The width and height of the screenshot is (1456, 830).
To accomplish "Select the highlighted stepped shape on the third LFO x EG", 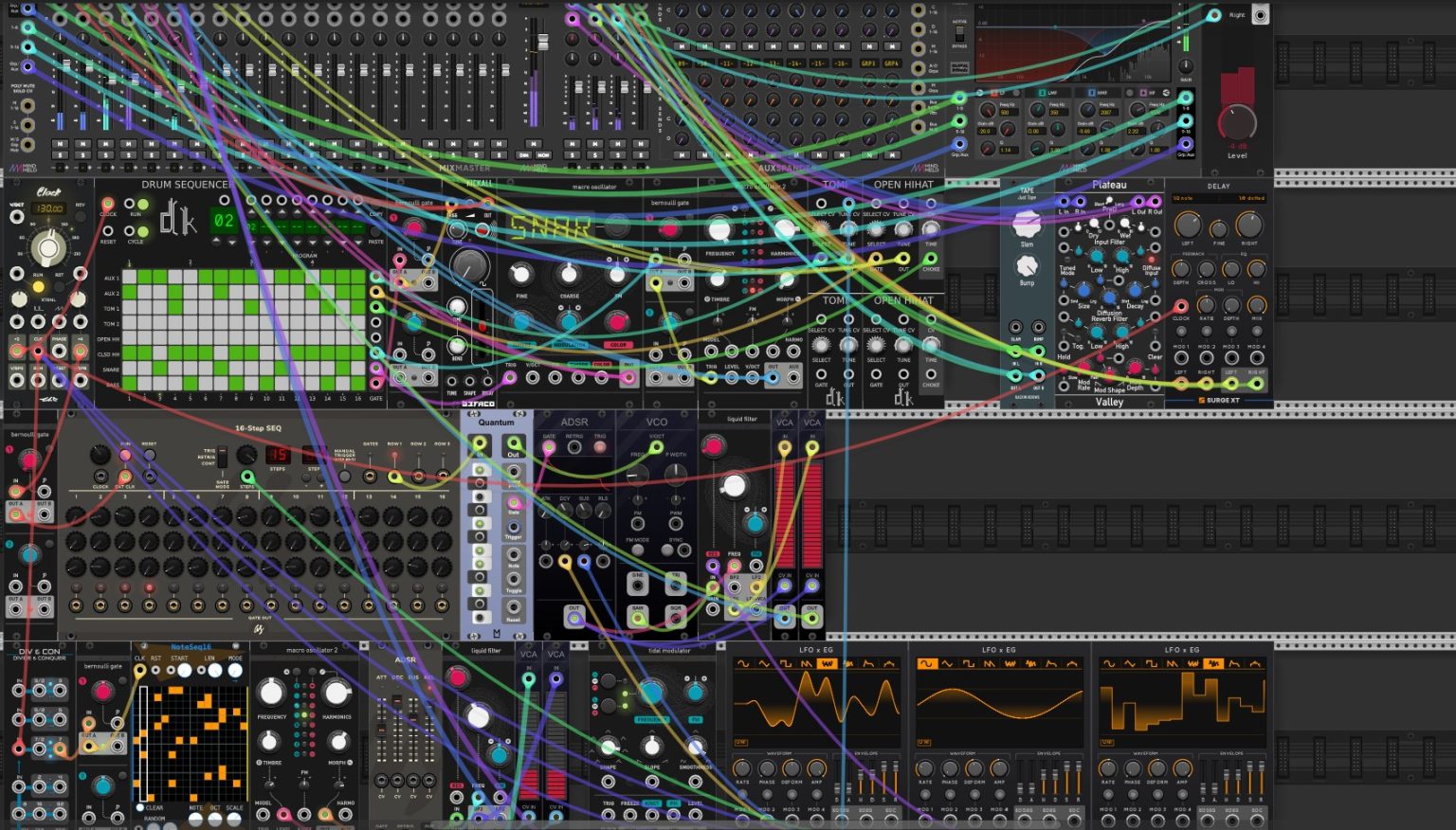I will click(x=1215, y=664).
